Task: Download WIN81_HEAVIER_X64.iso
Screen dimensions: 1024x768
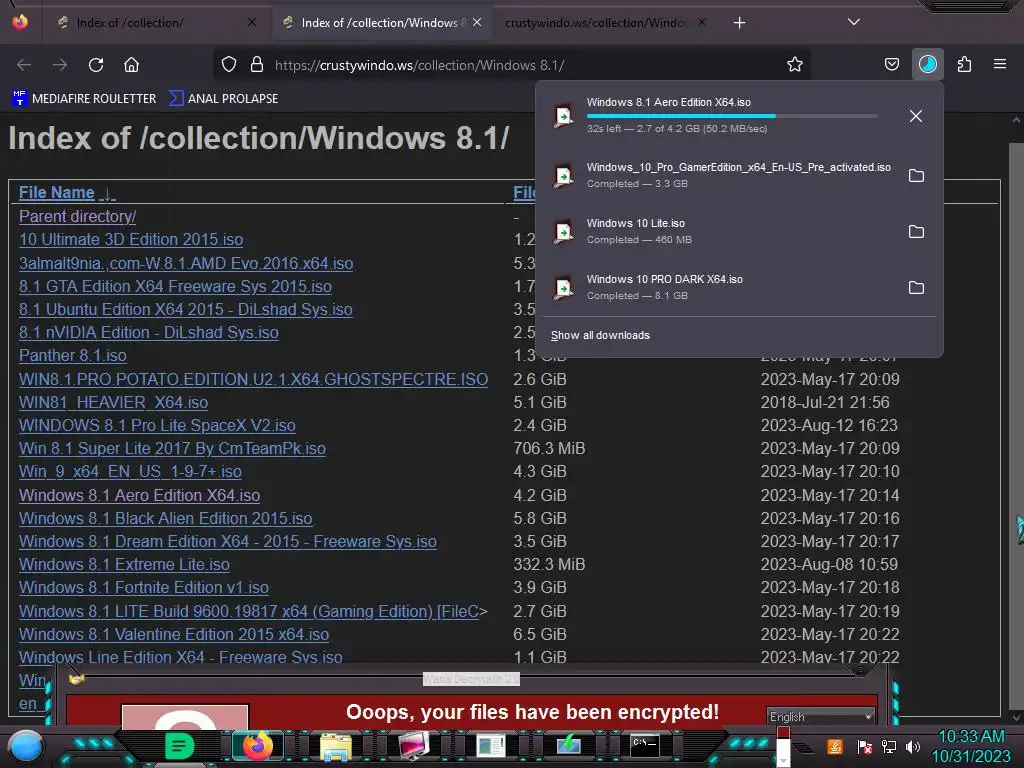Action: 113,402
